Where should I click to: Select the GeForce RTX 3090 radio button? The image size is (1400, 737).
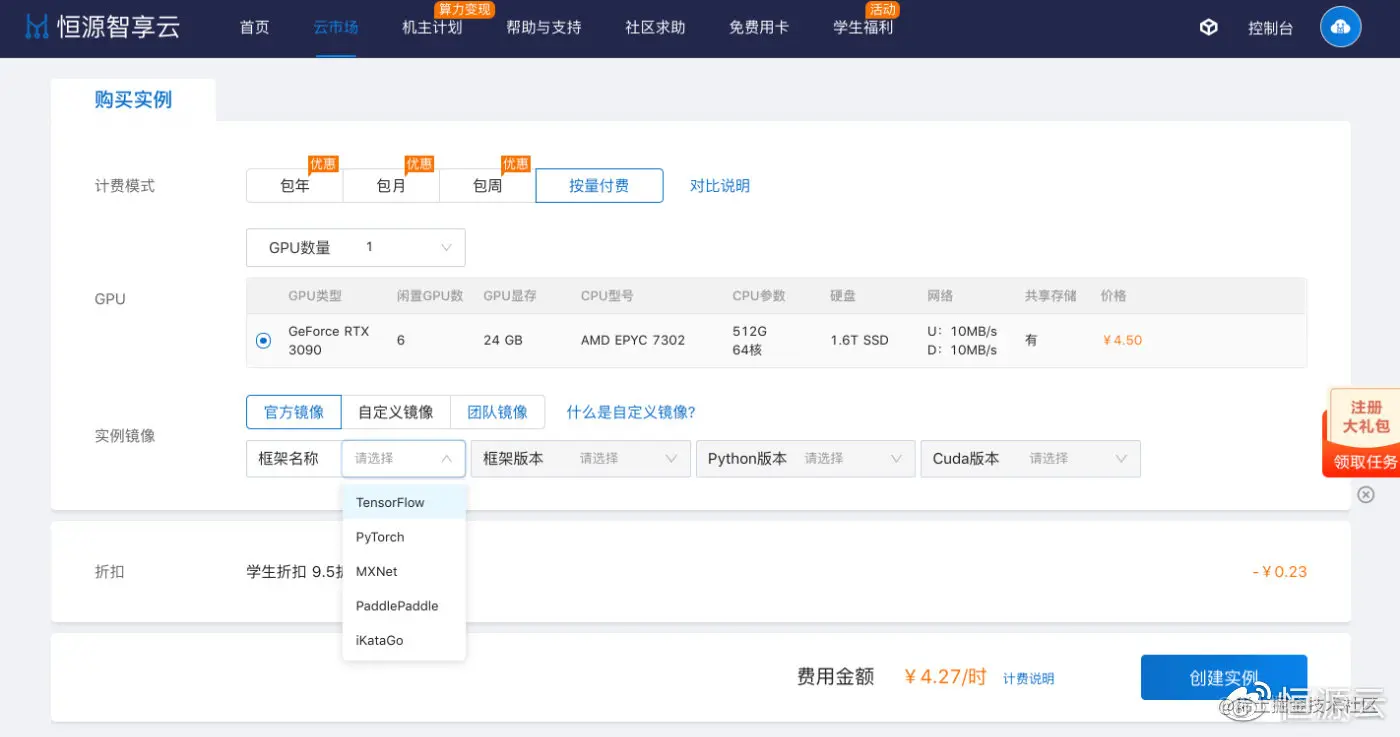pyautogui.click(x=263, y=340)
